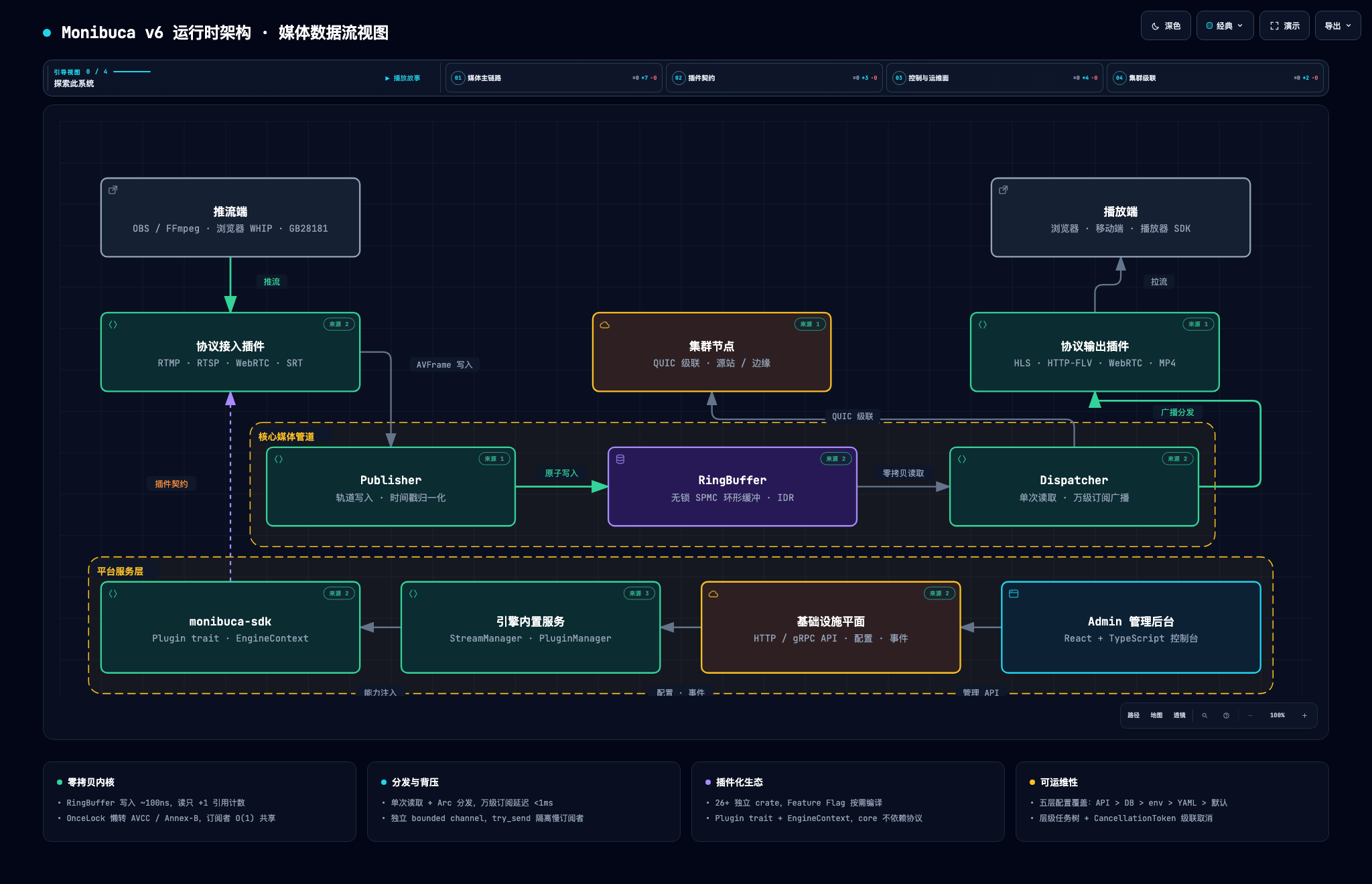Click the help question mark icon
The height and width of the screenshot is (884, 1372).
1226,715
